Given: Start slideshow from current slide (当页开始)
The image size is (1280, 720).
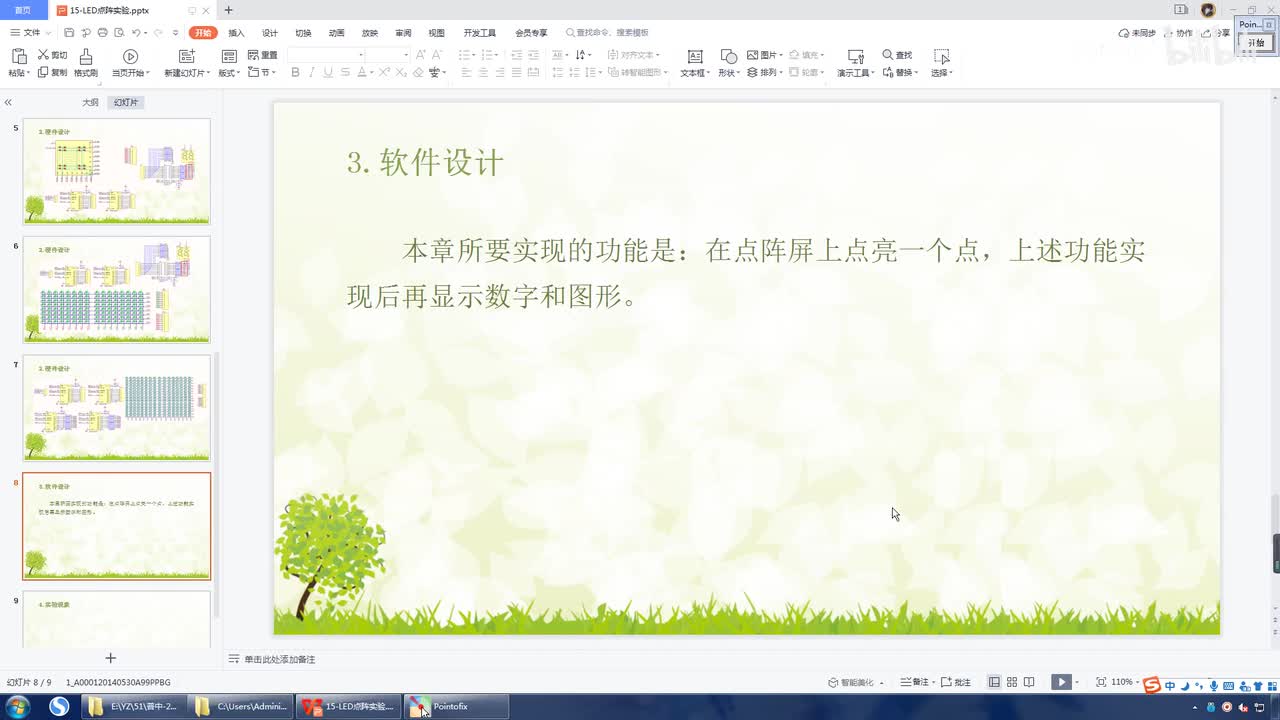Looking at the screenshot, I should click(x=130, y=56).
